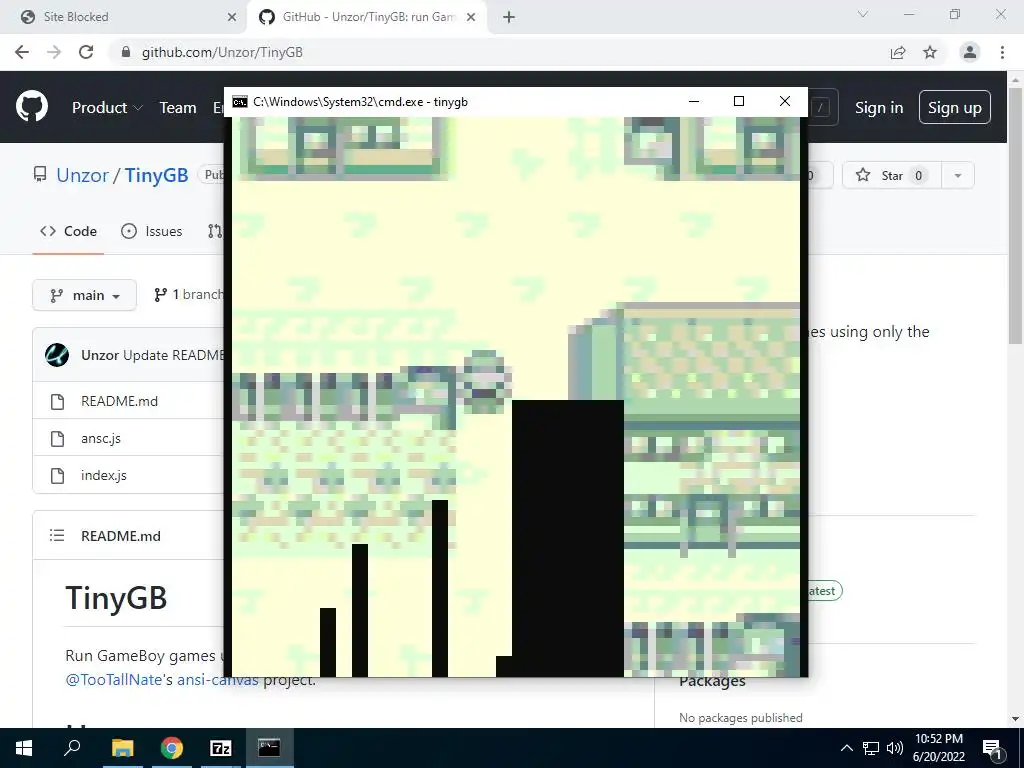Share this page icon in address bar
Viewport: 1024px width, 768px height.
click(x=898, y=52)
